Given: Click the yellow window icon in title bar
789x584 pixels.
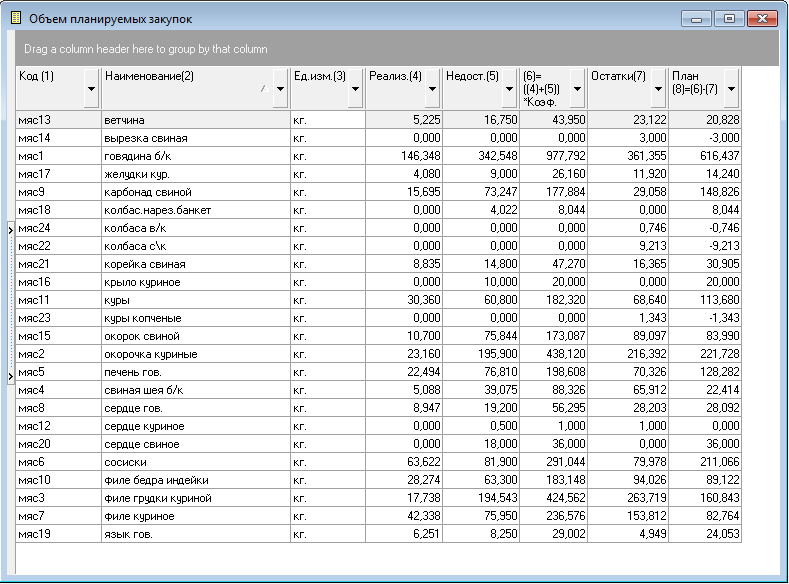Looking at the screenshot, I should click(x=15, y=18).
